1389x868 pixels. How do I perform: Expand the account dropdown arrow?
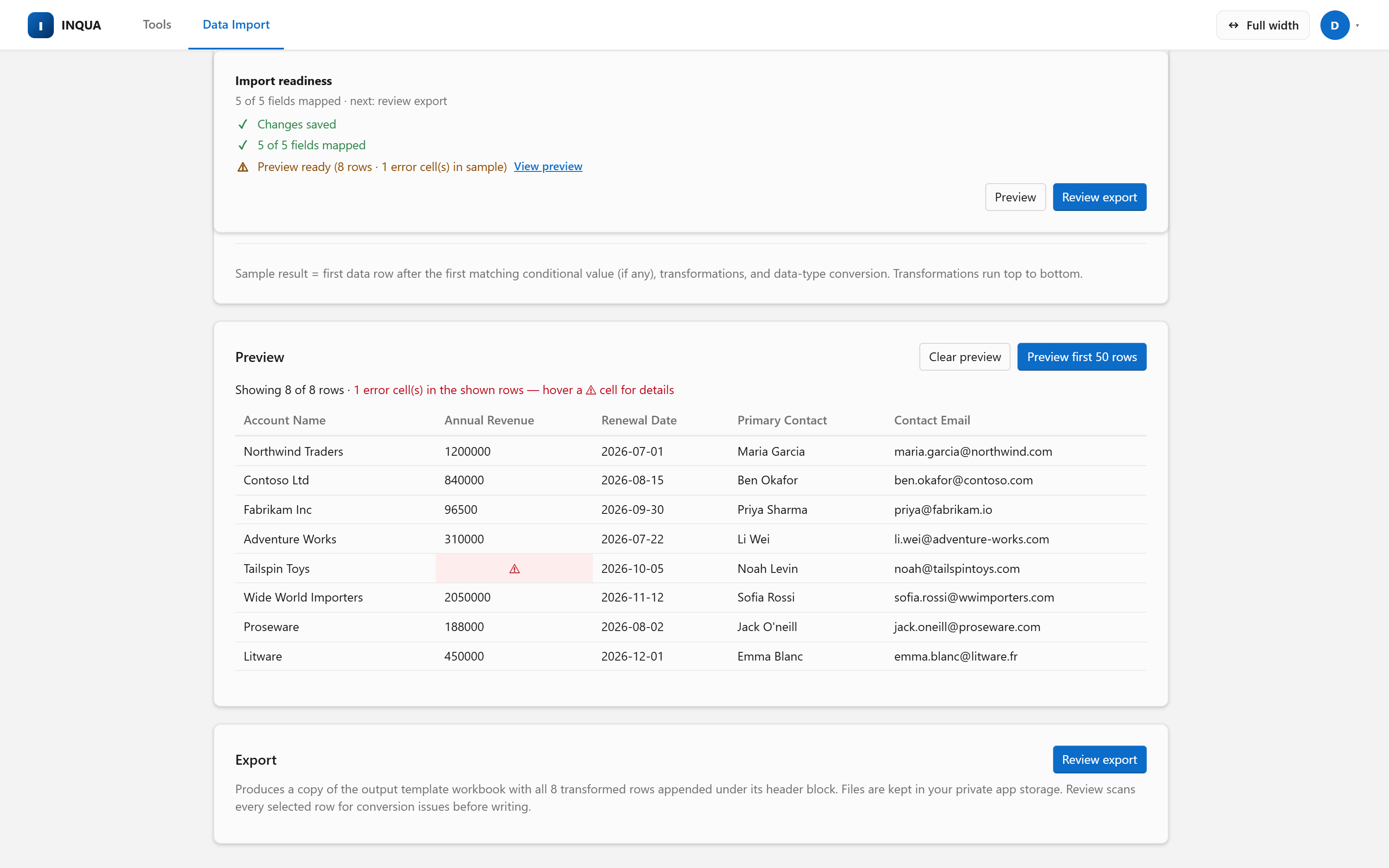pos(1357,25)
